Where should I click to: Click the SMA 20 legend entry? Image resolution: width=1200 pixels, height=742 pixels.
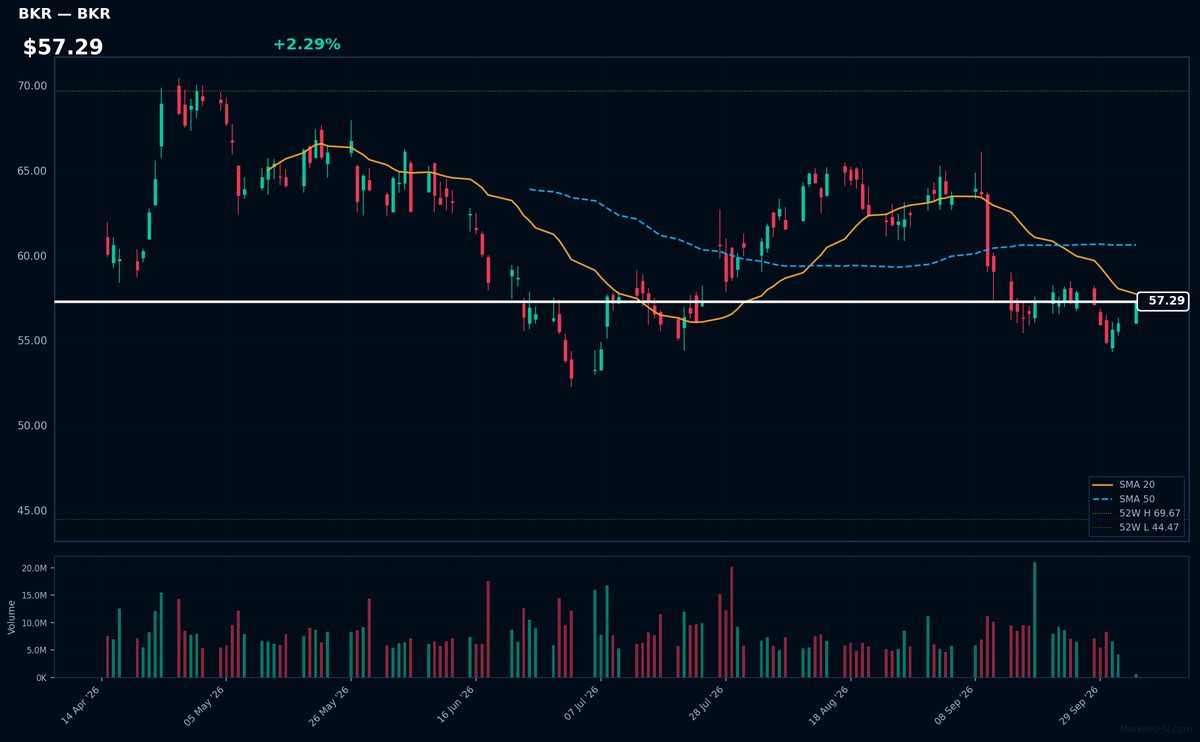pyautogui.click(x=1125, y=485)
